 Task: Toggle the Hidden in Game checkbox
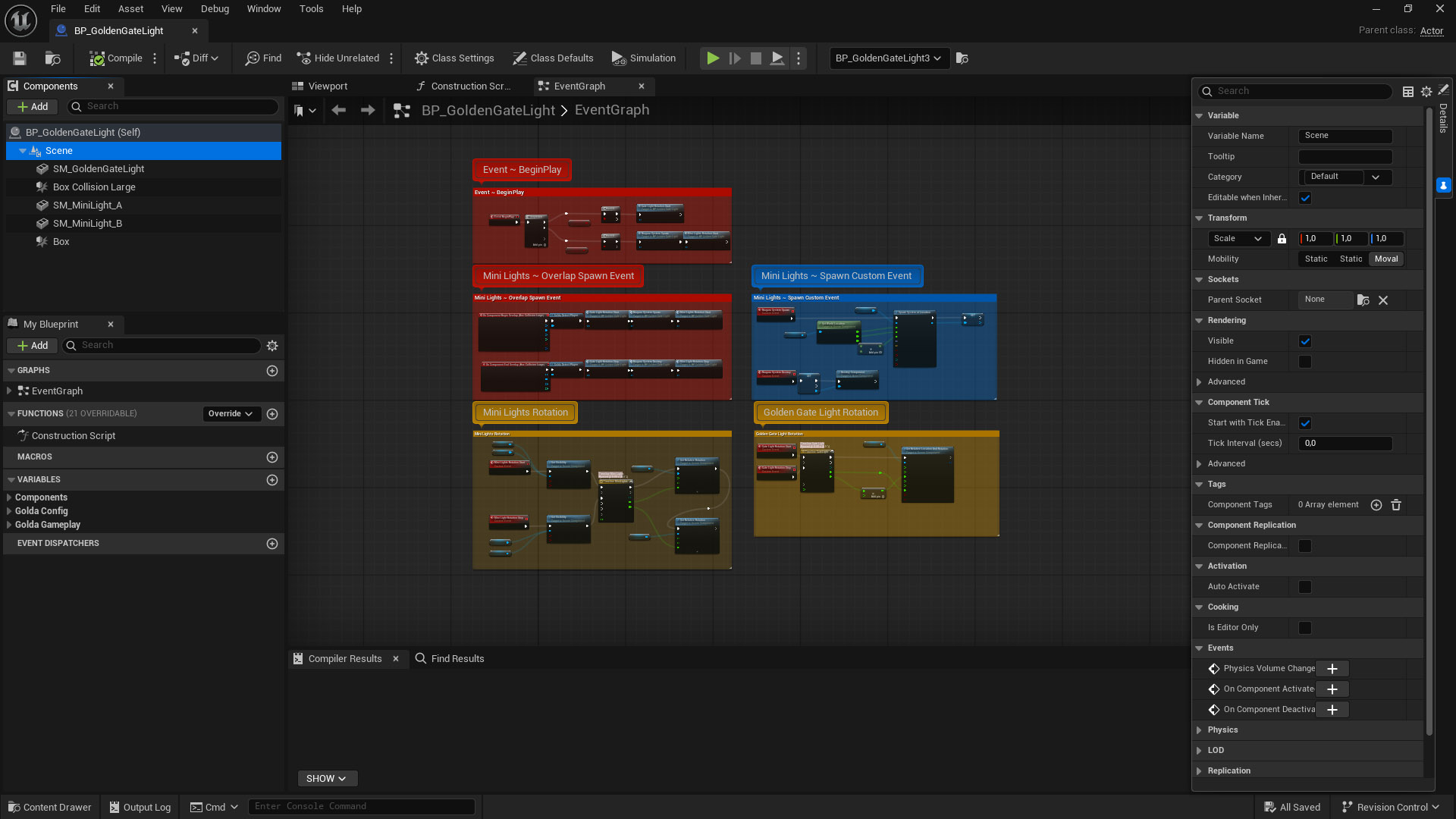pos(1305,362)
